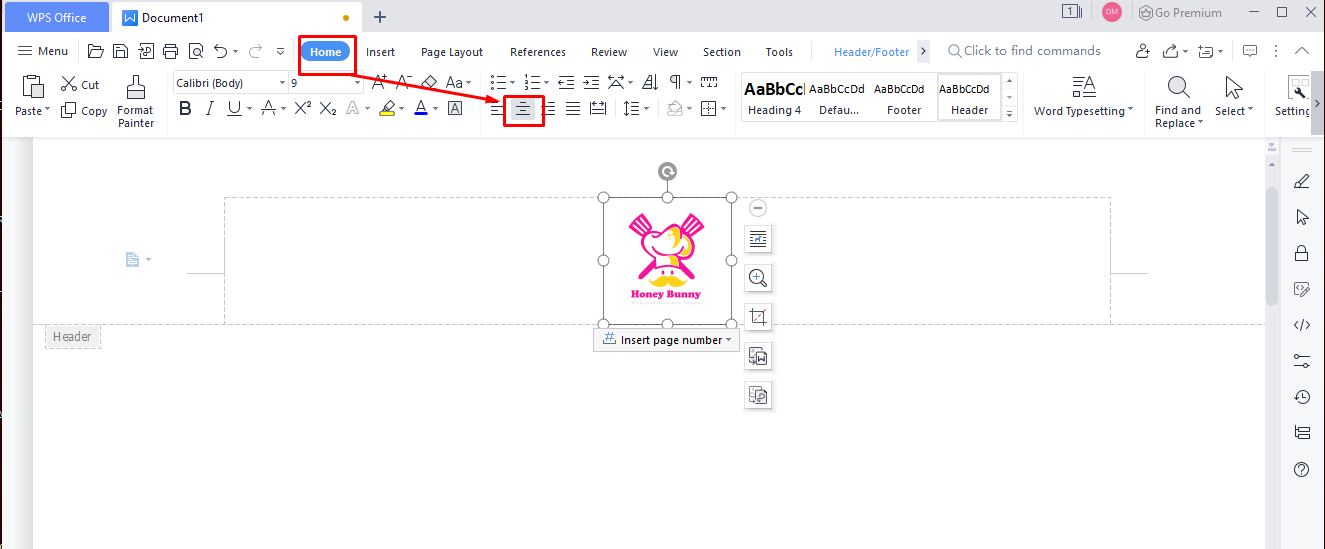This screenshot has height=549, width=1325.
Task: Toggle Italic formatting
Action: pos(209,108)
